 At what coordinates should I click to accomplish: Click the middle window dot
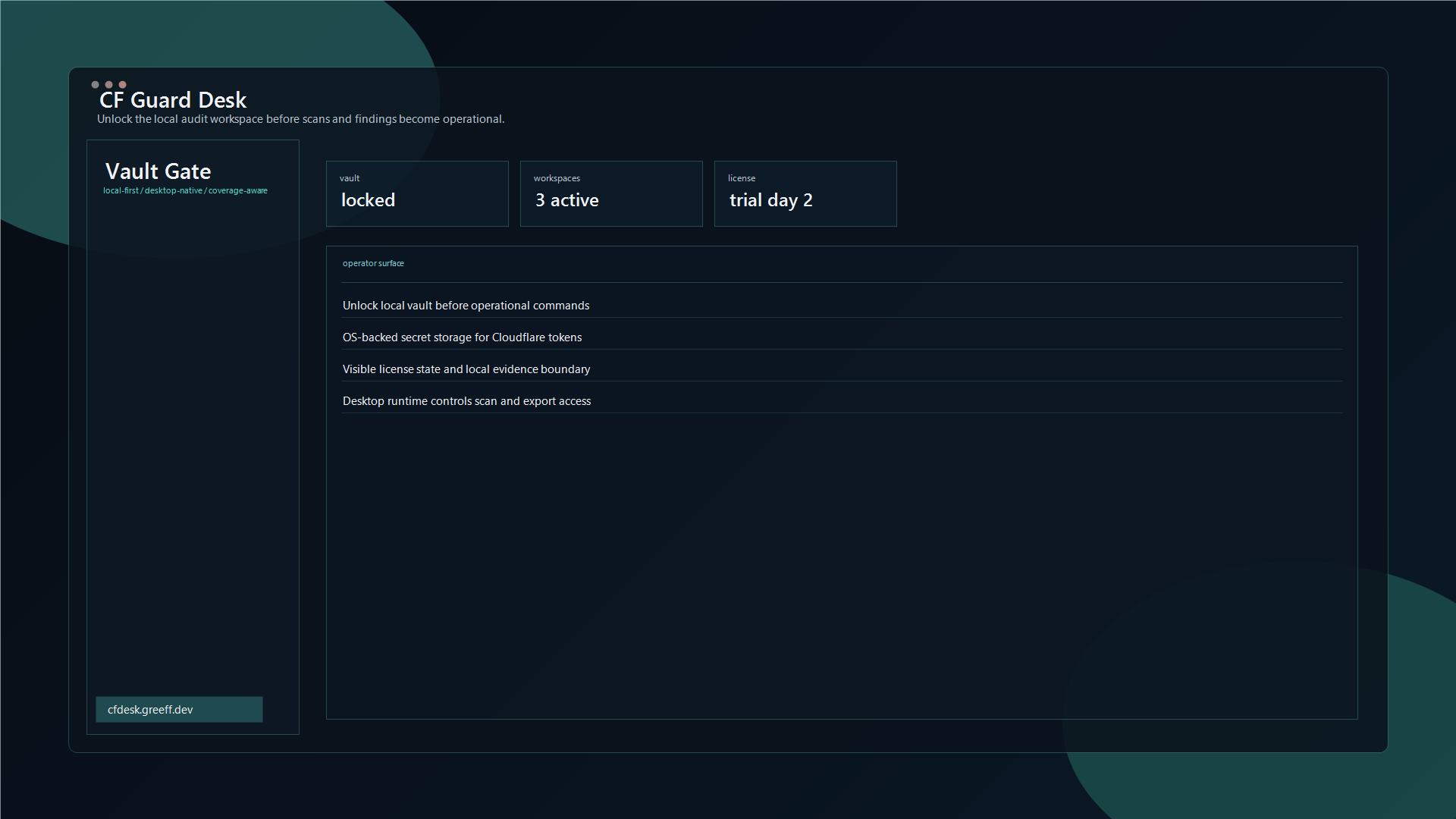108,84
